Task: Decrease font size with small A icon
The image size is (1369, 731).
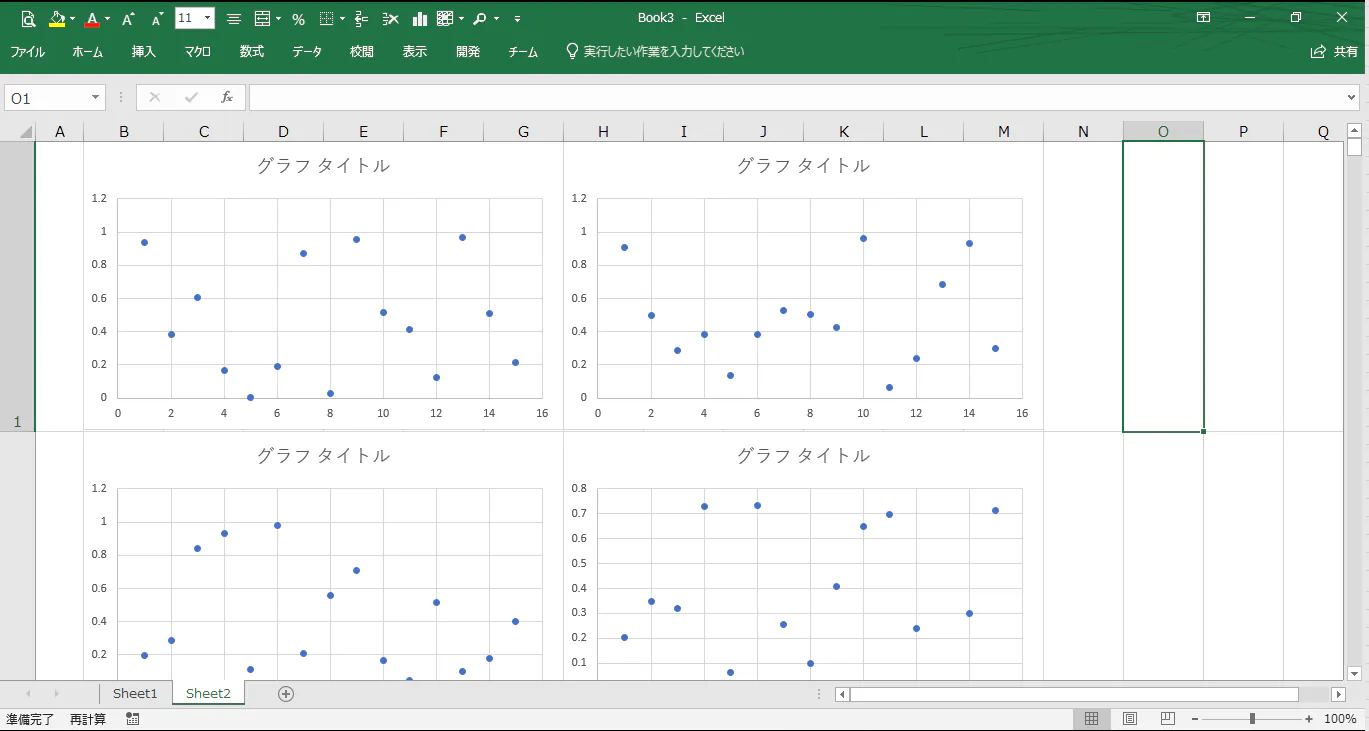Action: point(157,18)
